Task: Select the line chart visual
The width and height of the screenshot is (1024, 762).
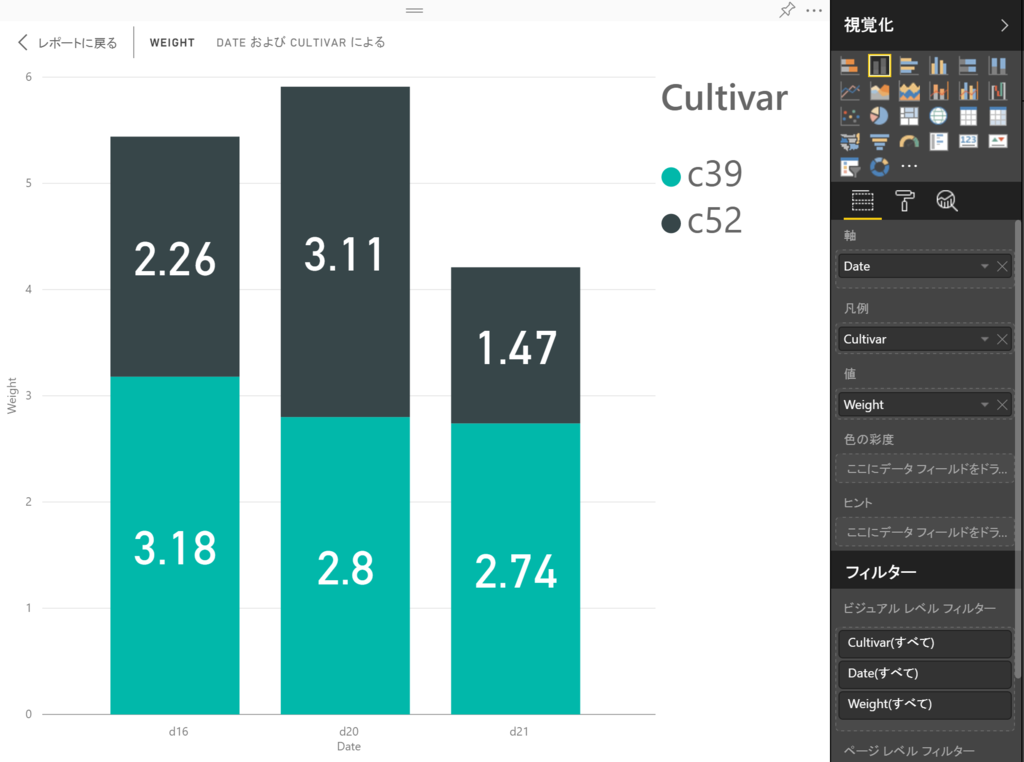Action: coord(850,91)
